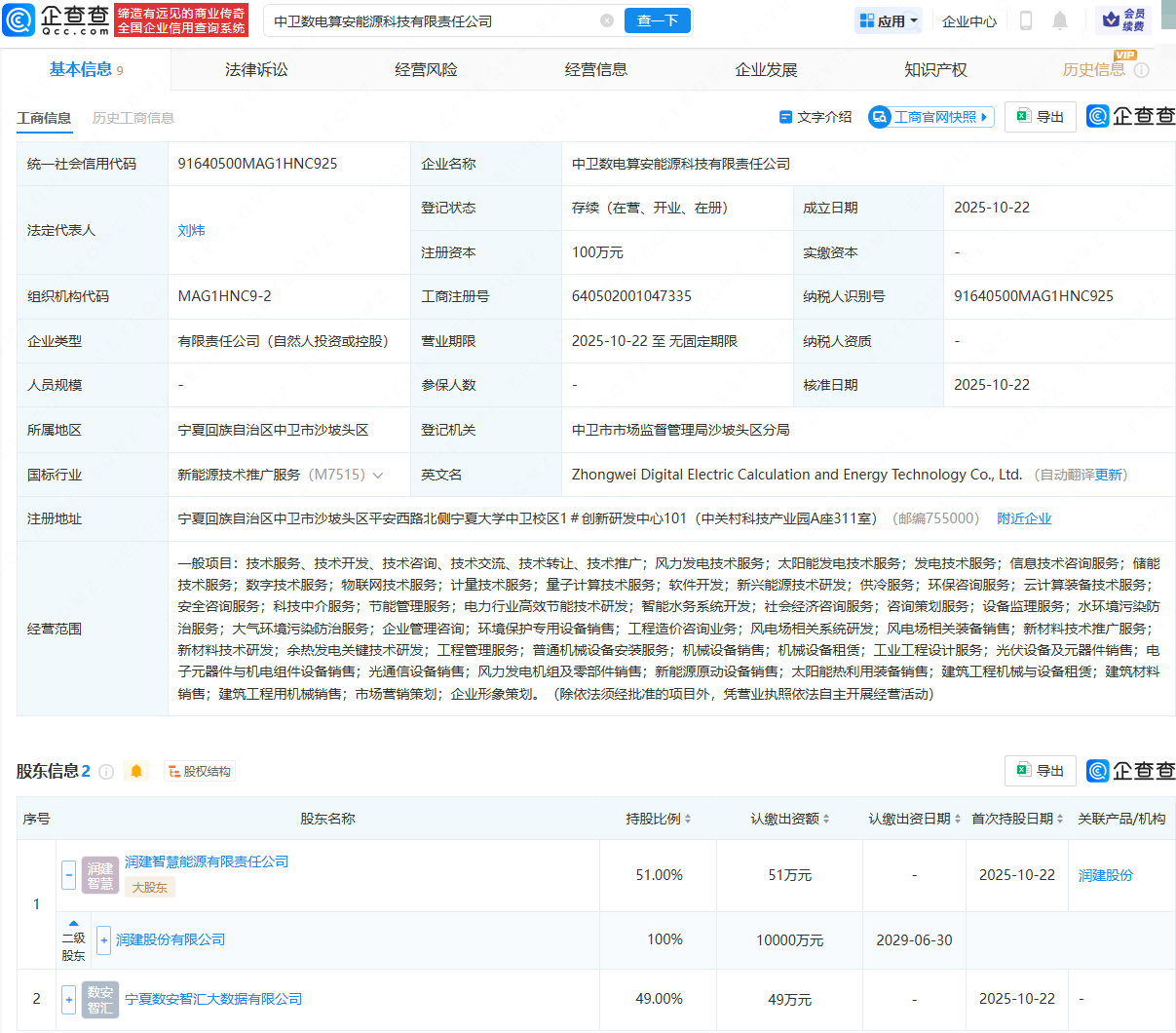Screen dimensions: 1176x1033
Task: Select the 历史工商信息 sub-tab
Action: 133,118
